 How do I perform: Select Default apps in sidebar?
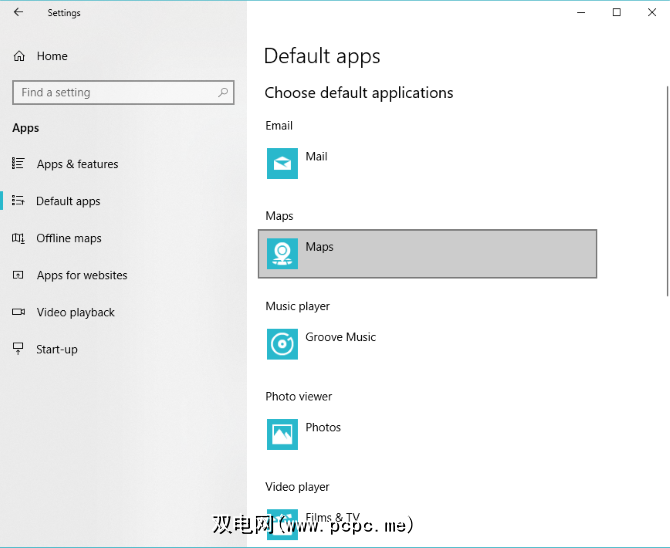(x=68, y=201)
